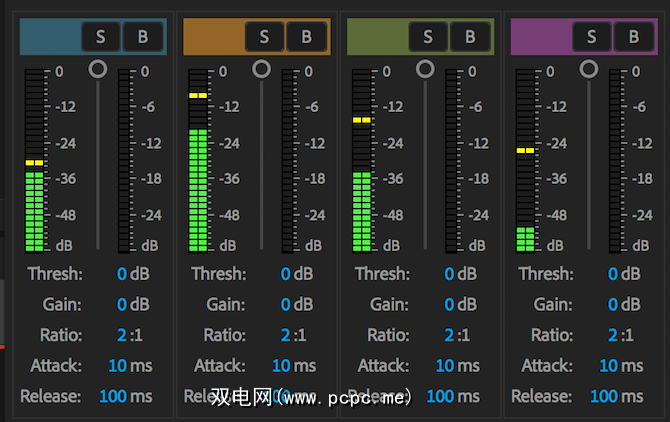Bypass the orange band with B button

click(306, 37)
